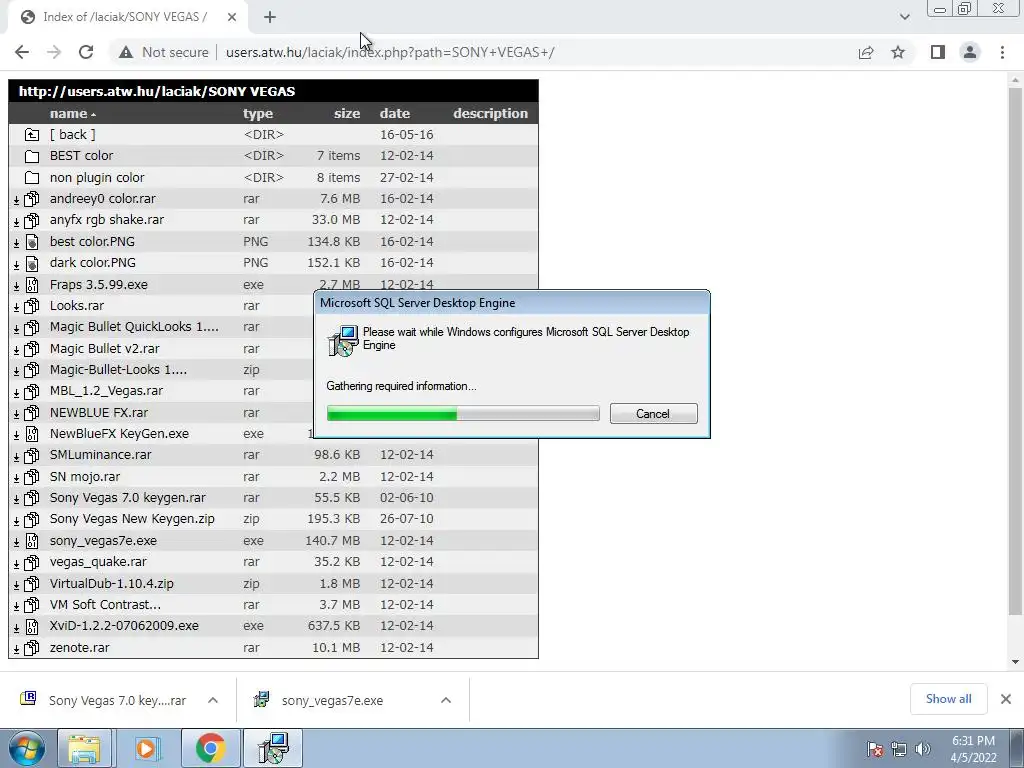Close the downloads bar
The height and width of the screenshot is (768, 1024).
click(x=1006, y=699)
